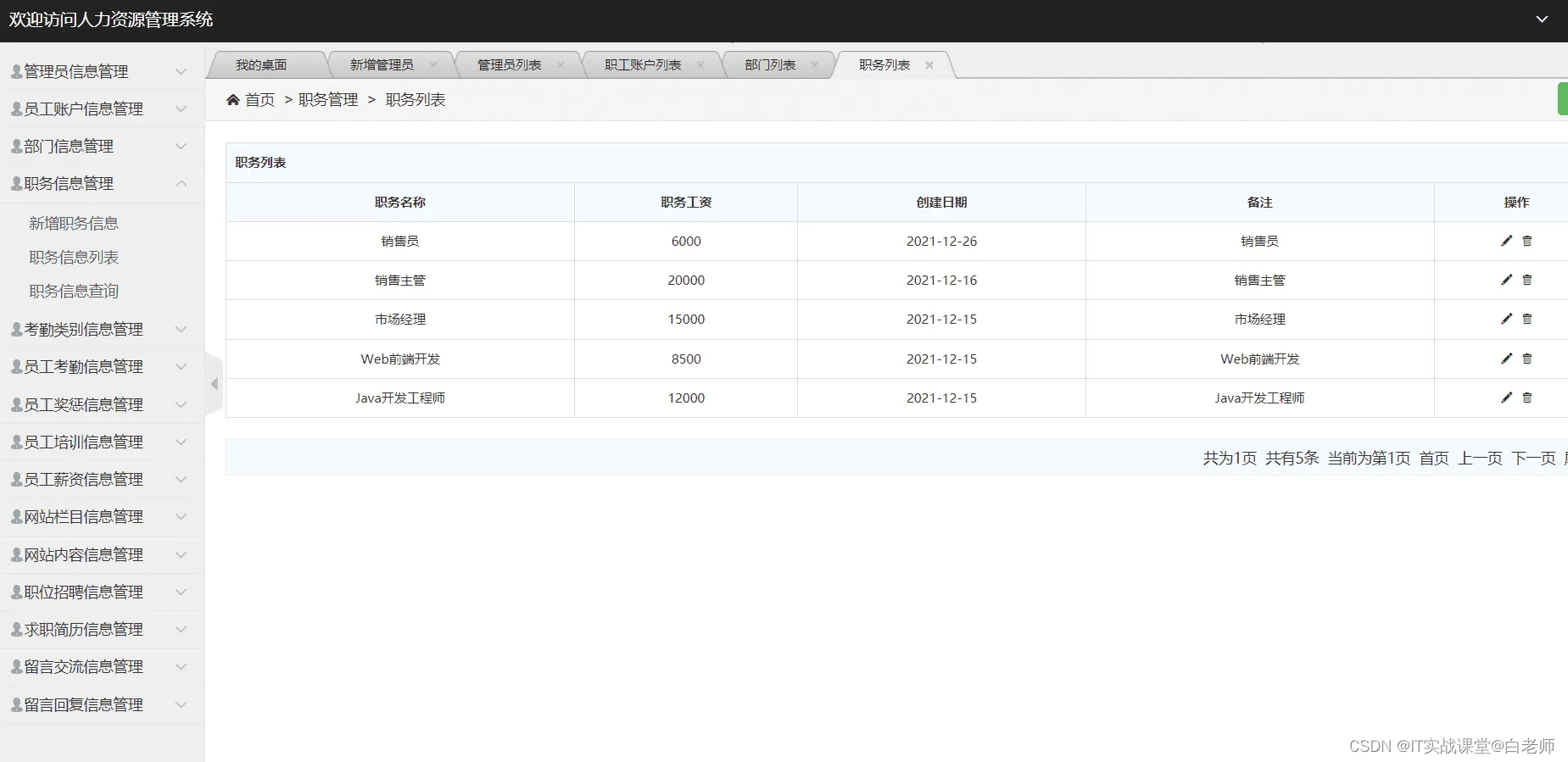The height and width of the screenshot is (762, 1568).
Task: Close the 部门列表 tab
Action: [815, 65]
